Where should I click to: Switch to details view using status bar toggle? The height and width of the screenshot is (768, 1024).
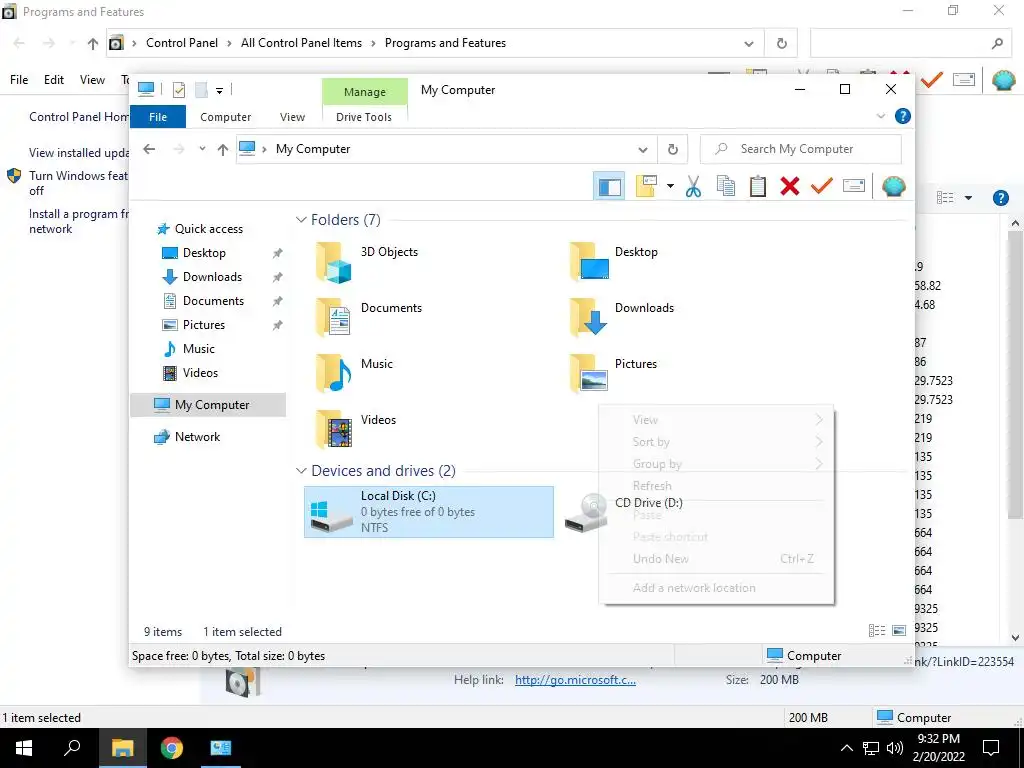click(877, 630)
